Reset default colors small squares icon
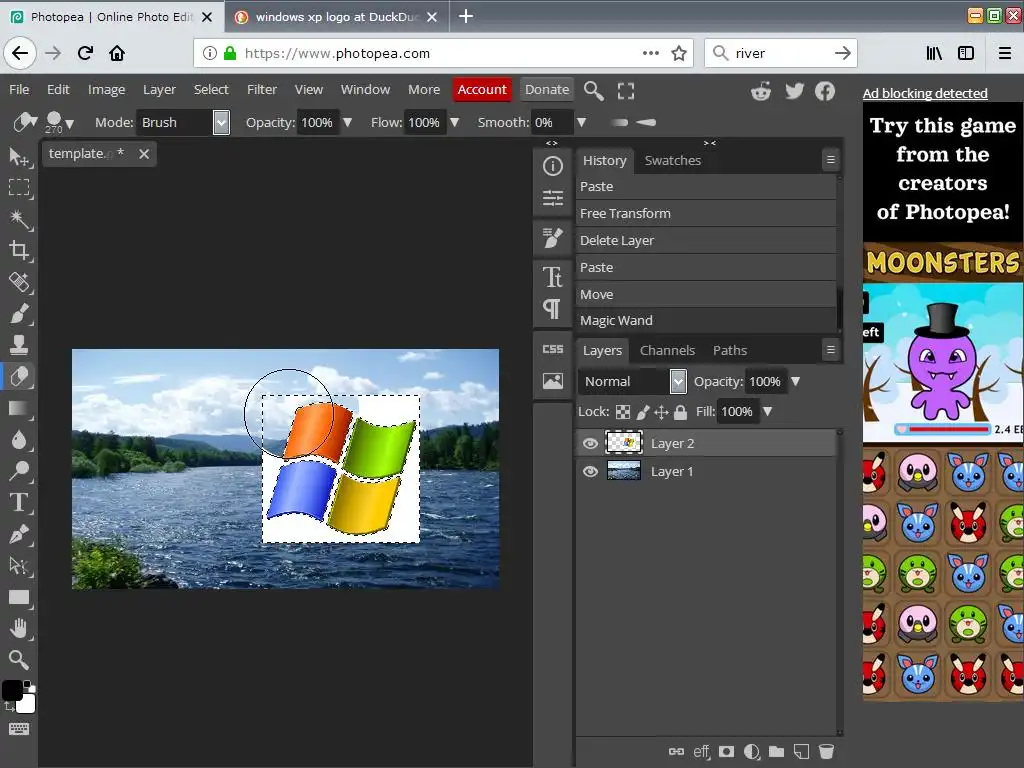The width and height of the screenshot is (1024, 768). click(29, 685)
